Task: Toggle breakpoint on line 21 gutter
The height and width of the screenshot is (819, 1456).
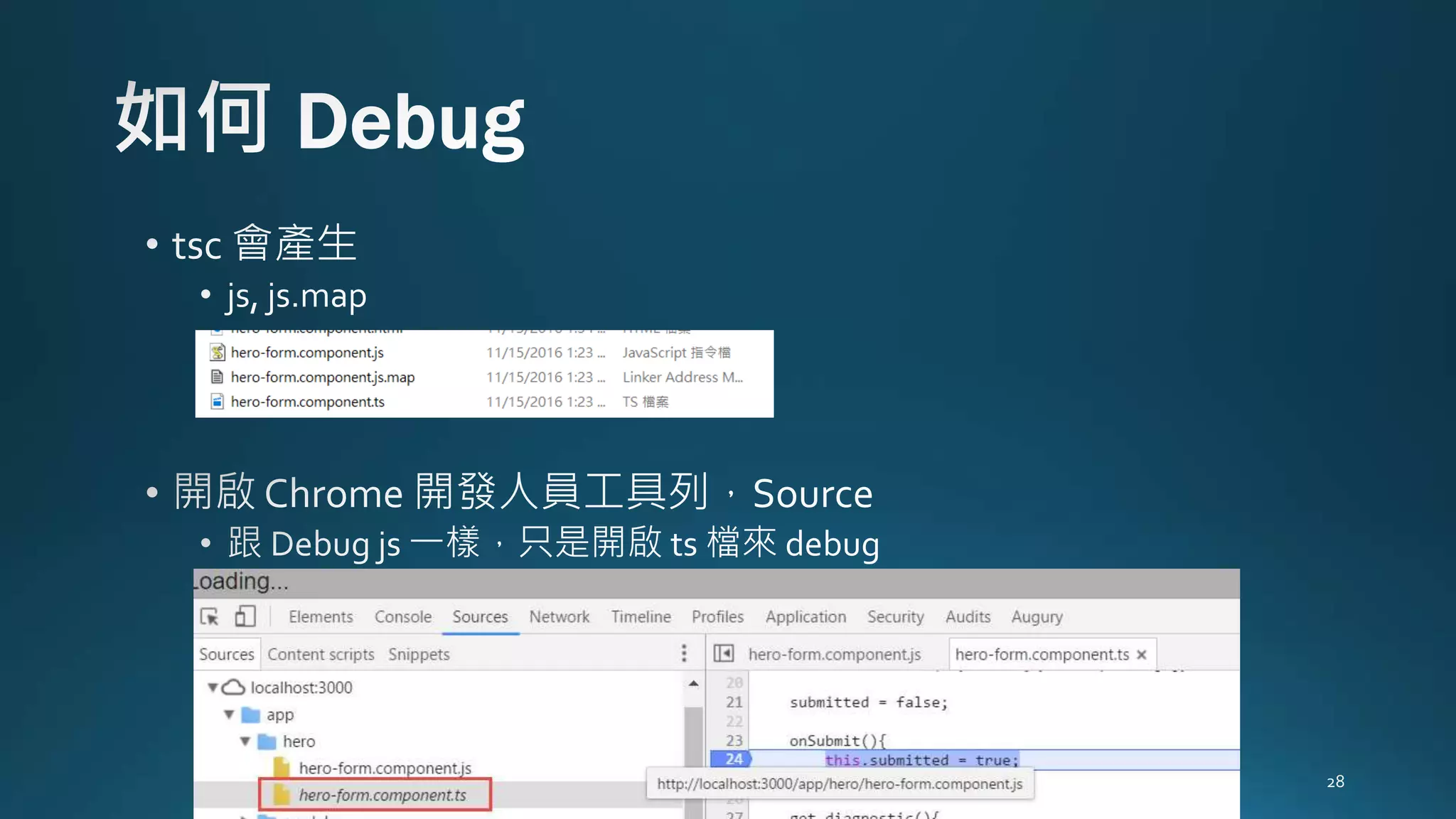Action: pyautogui.click(x=734, y=702)
